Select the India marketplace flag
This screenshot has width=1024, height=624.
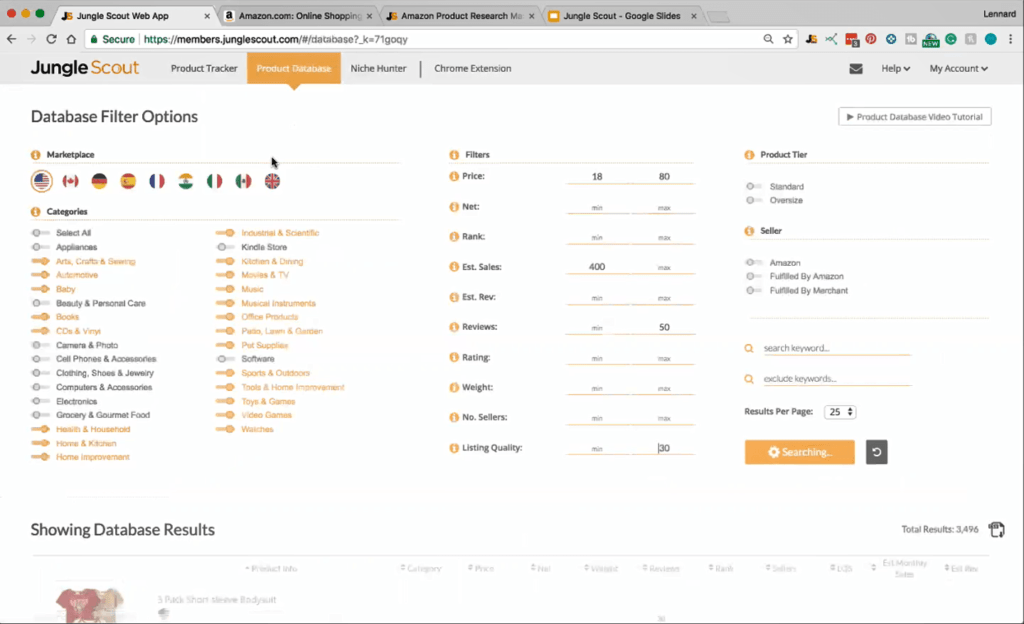(x=185, y=181)
